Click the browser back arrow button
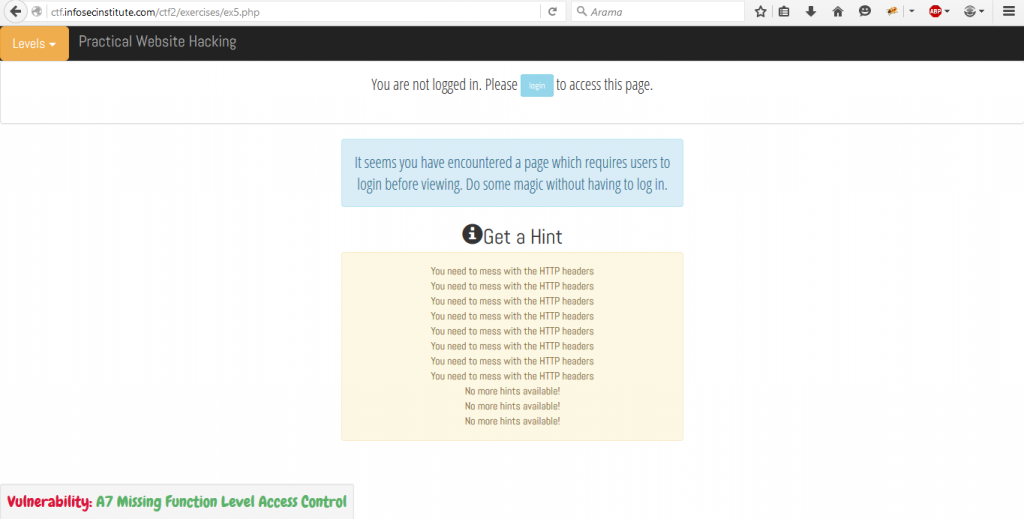Viewport: 1024px width, 519px height. click(x=16, y=12)
